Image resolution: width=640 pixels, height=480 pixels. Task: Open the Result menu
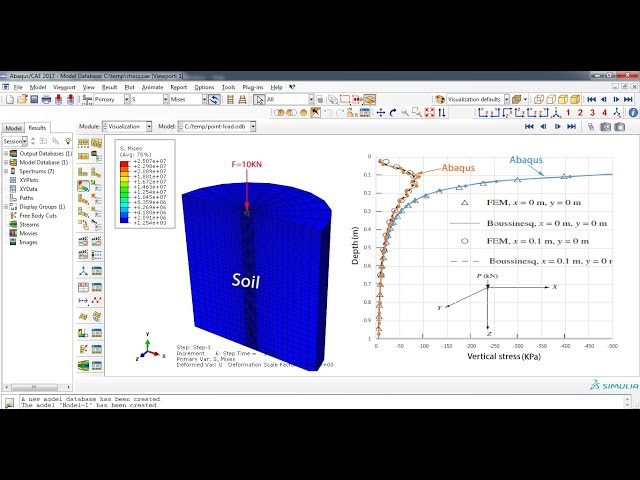[109, 87]
